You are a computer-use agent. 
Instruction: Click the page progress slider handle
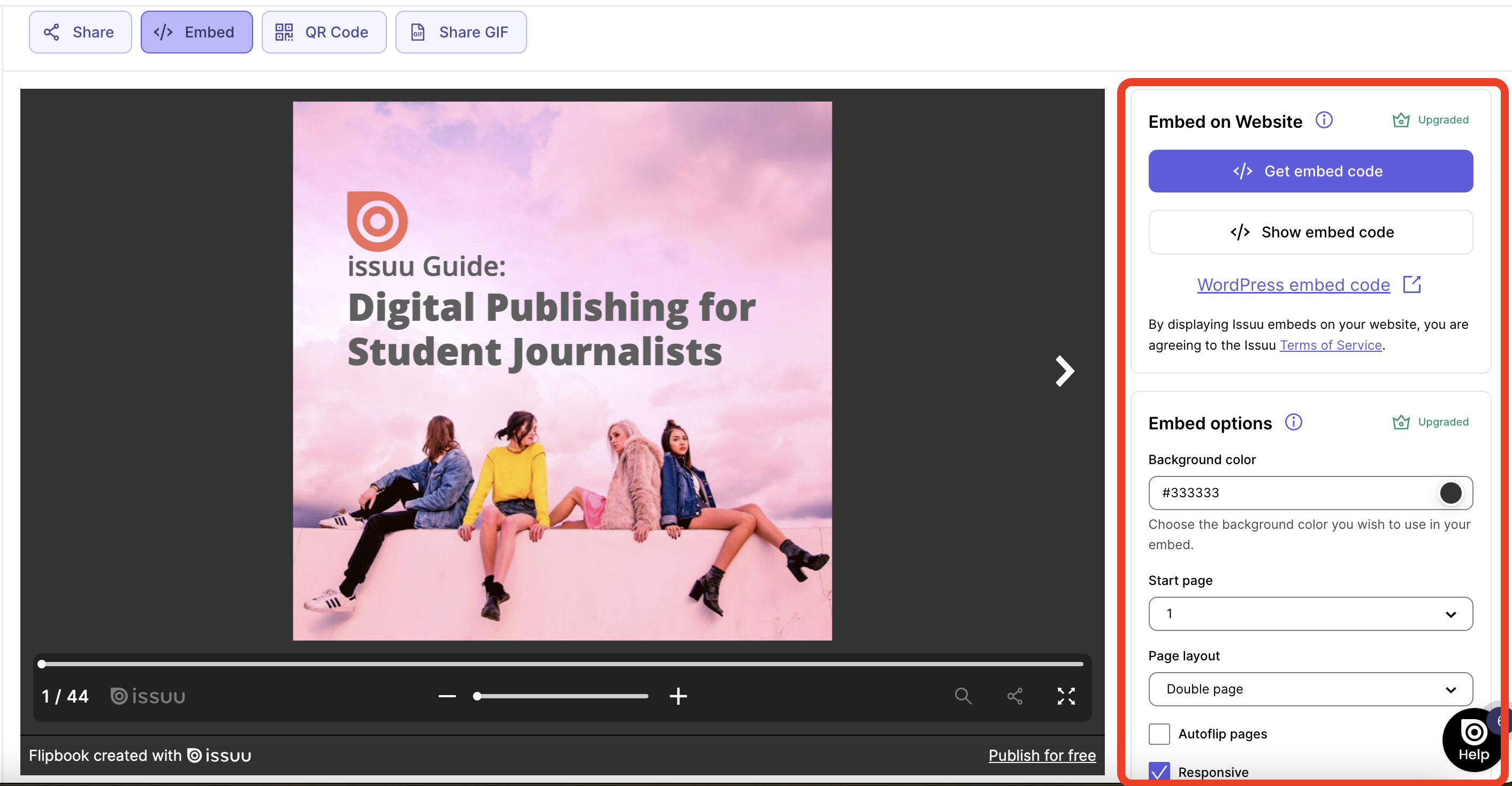point(42,664)
